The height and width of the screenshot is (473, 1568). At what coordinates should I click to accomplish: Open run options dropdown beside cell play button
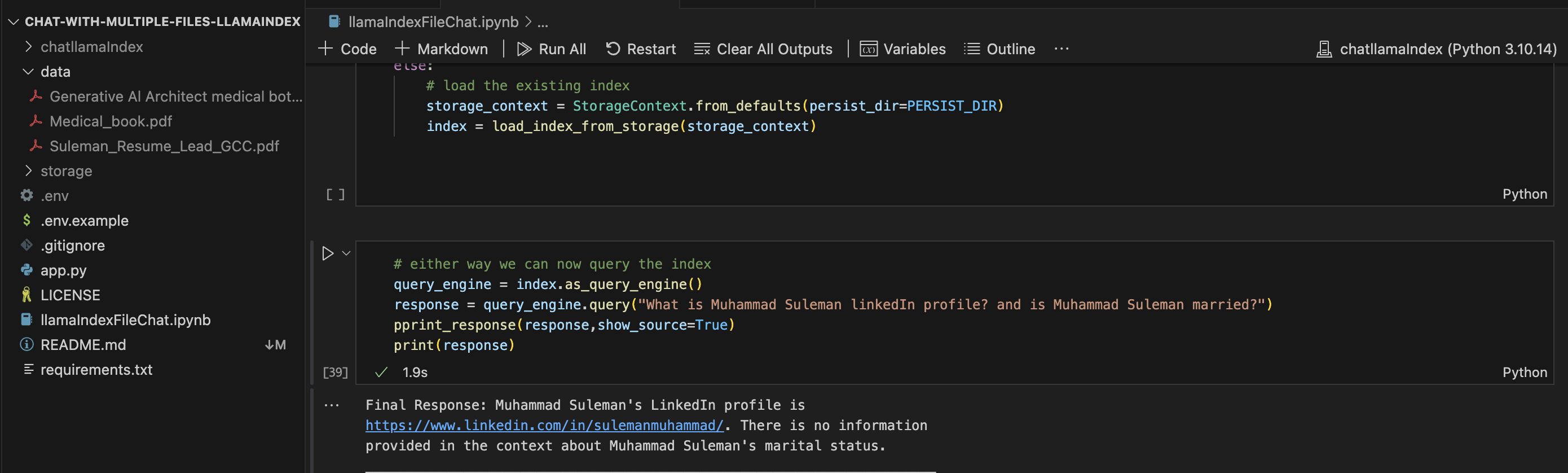pos(346,253)
